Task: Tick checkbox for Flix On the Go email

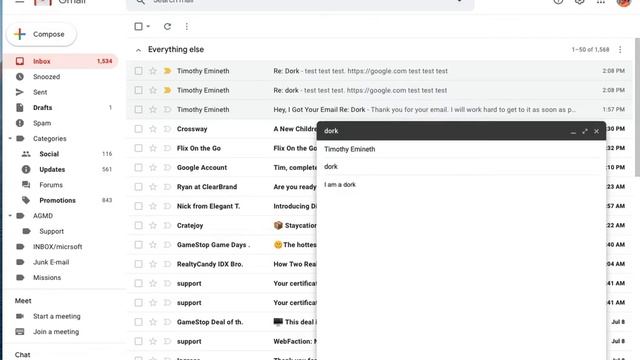Action: [139, 148]
